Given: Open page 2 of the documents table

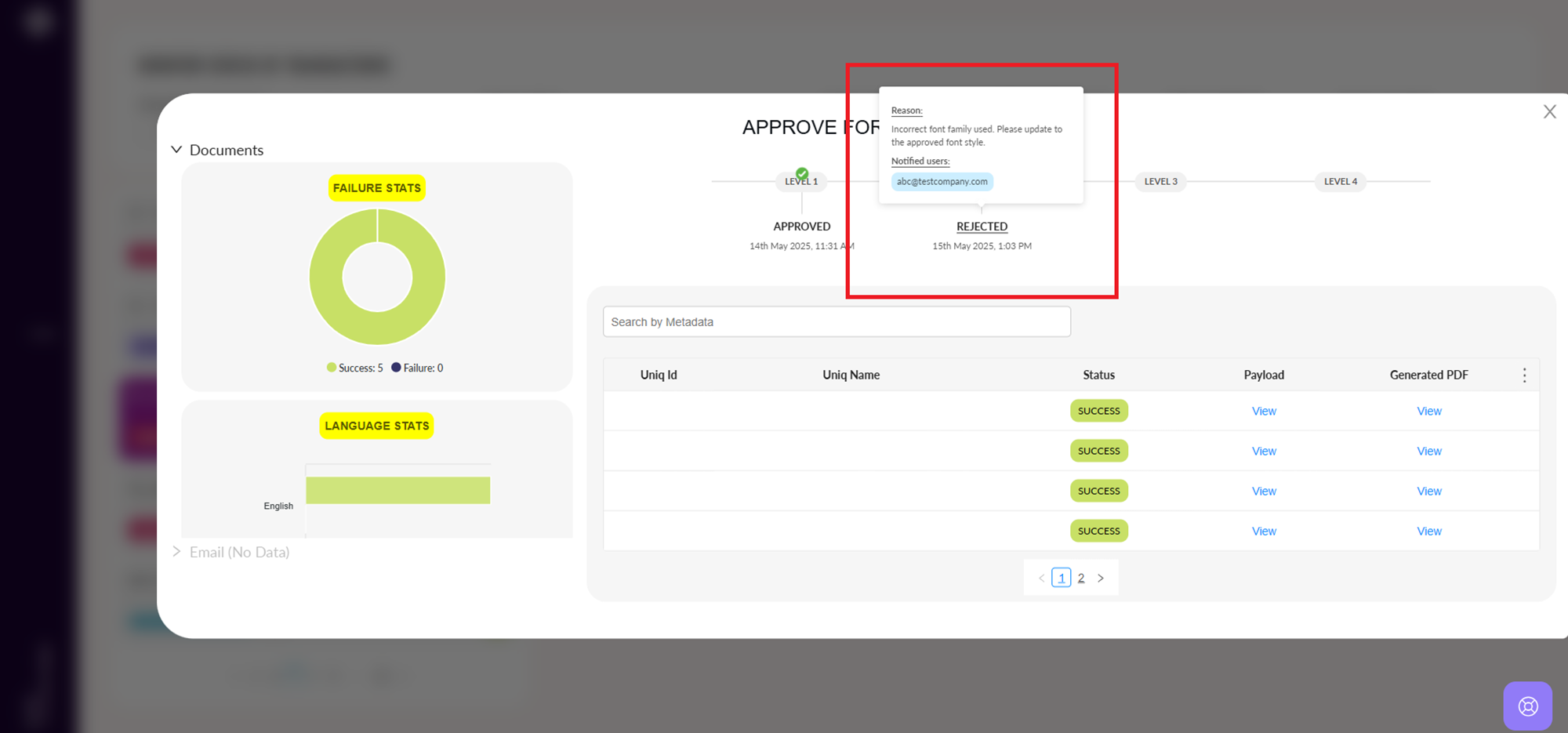Looking at the screenshot, I should pyautogui.click(x=1081, y=579).
